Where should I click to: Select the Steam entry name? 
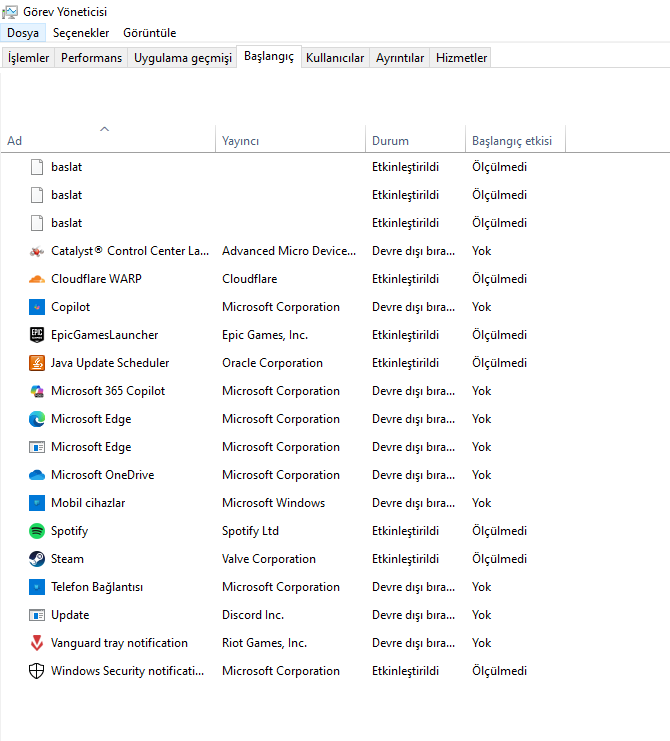(67, 559)
